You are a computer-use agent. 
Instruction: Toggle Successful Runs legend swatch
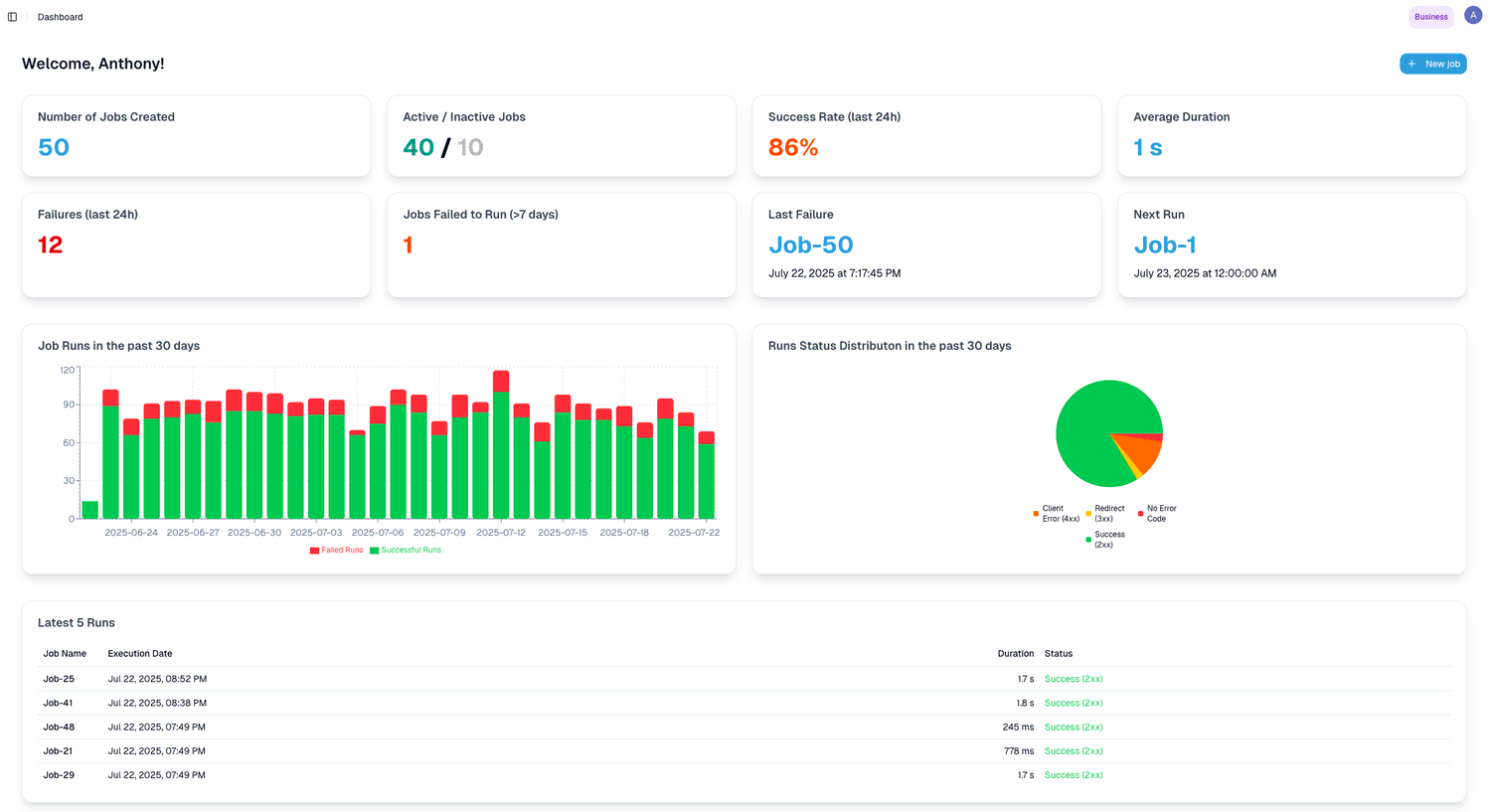[x=374, y=551]
